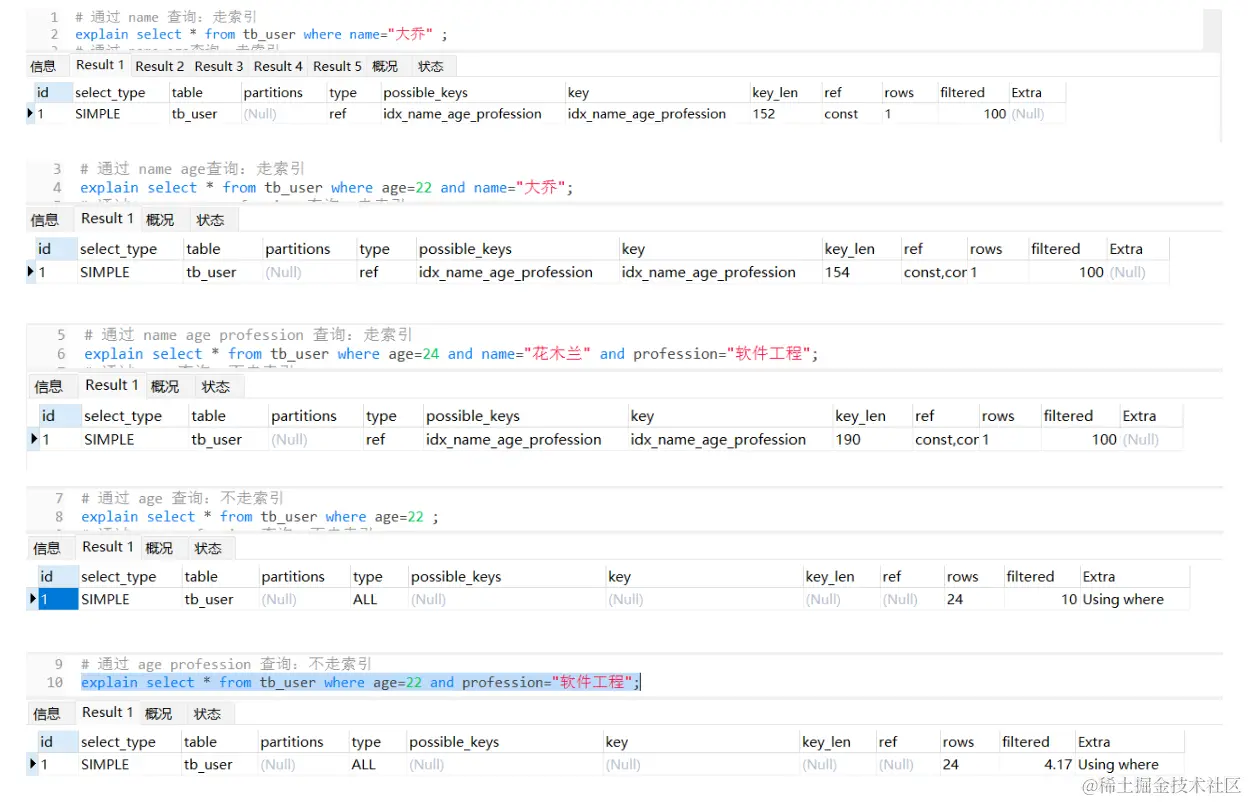Click row marker arrow in the key_len 152 row

(31, 114)
